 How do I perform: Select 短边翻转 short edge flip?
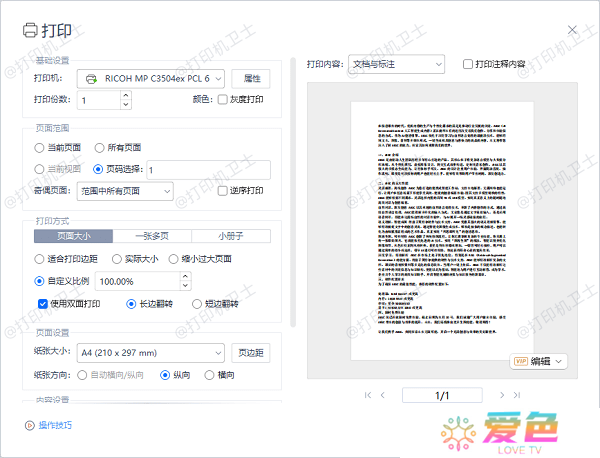coord(197,304)
